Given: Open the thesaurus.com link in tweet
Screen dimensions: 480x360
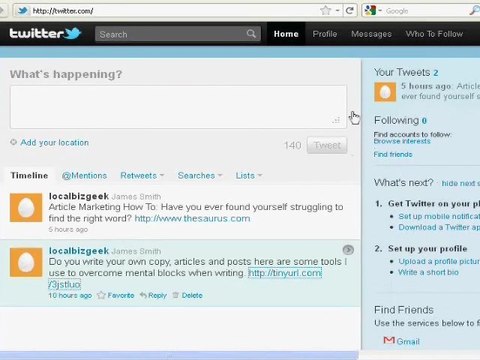Looking at the screenshot, I should coord(192,218).
